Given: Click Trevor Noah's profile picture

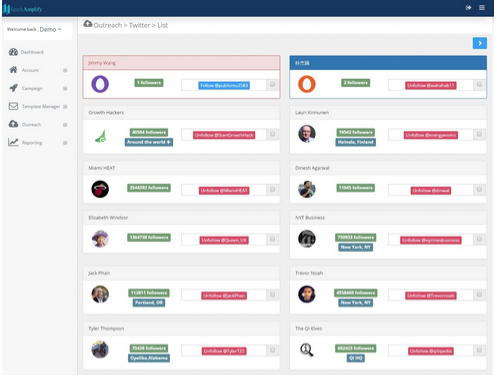Looking at the screenshot, I should pyautogui.click(x=307, y=294).
